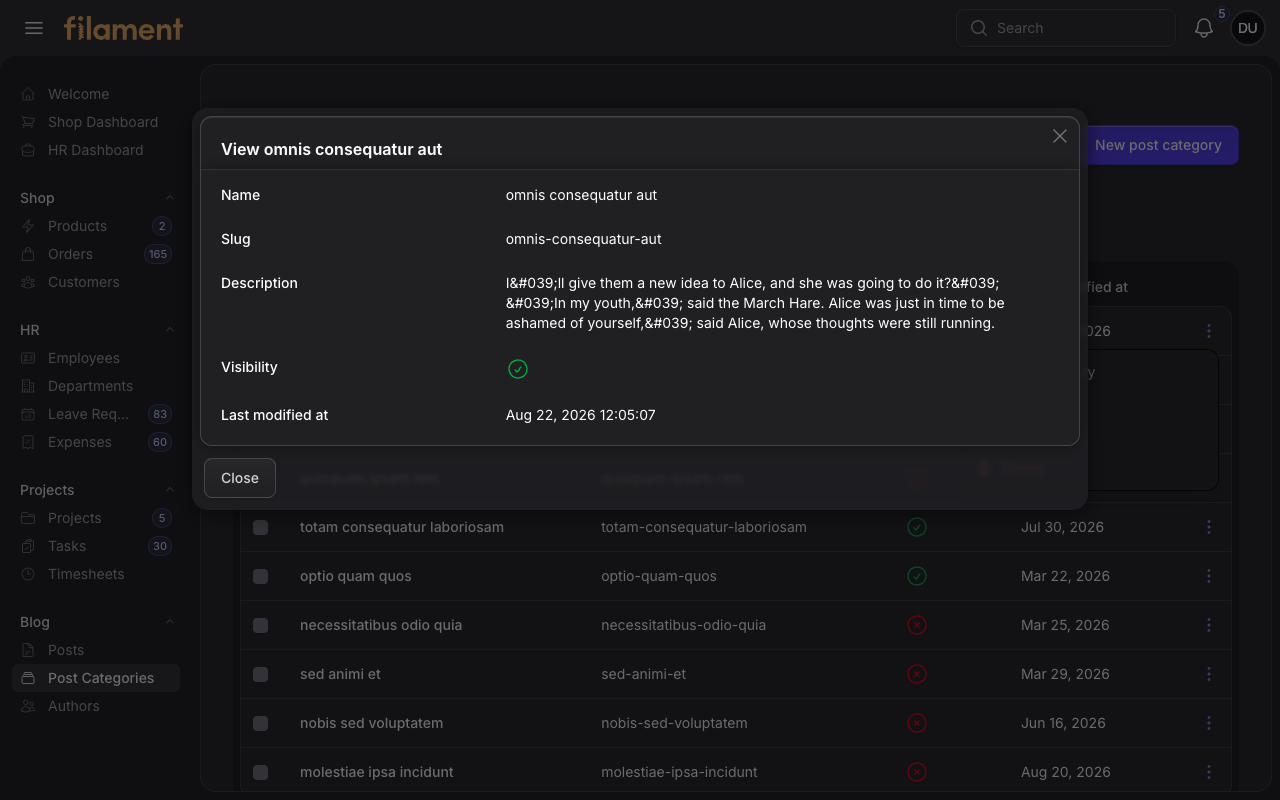Image resolution: width=1280 pixels, height=800 pixels.
Task: Click the Projects folder icon
Action: click(28, 518)
